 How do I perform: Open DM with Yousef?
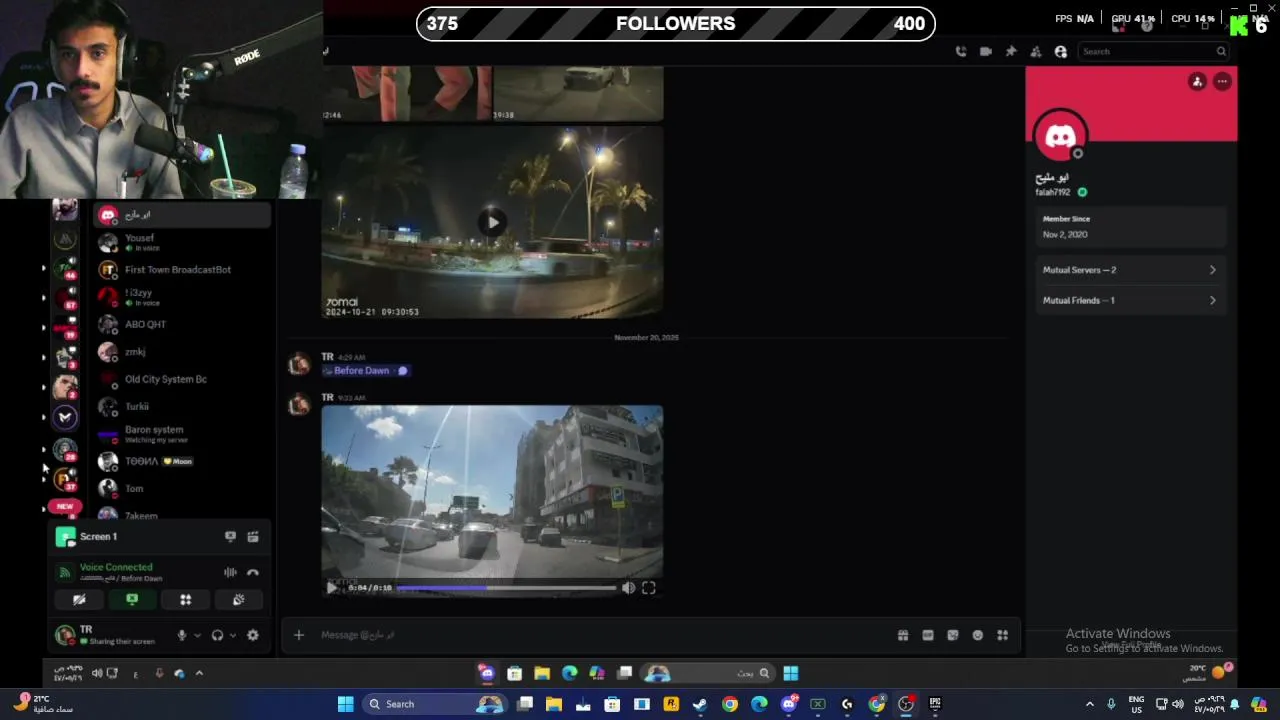coord(183,243)
